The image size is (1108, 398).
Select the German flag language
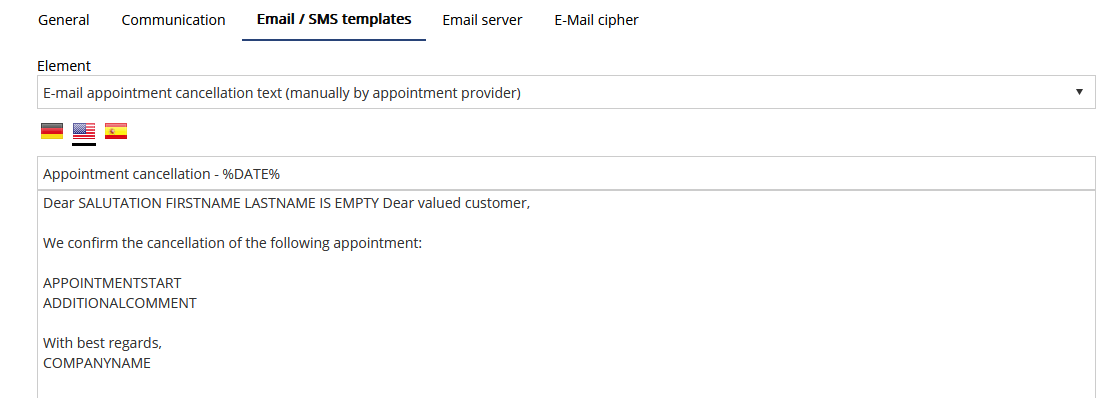coord(52,131)
